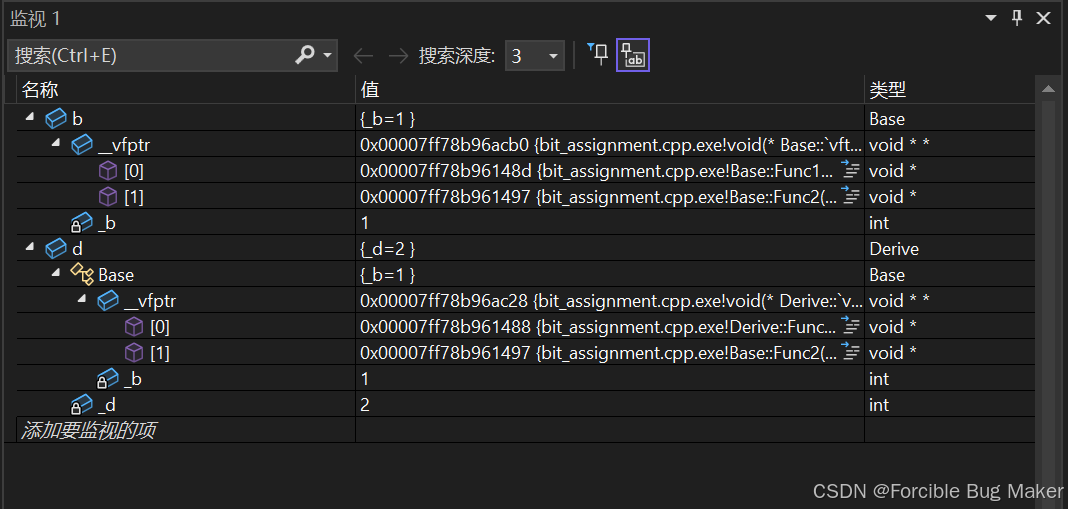Viewport: 1068px width, 509px height.
Task: Open visualizer icon for Derive::Func1 value
Action: click(x=851, y=326)
